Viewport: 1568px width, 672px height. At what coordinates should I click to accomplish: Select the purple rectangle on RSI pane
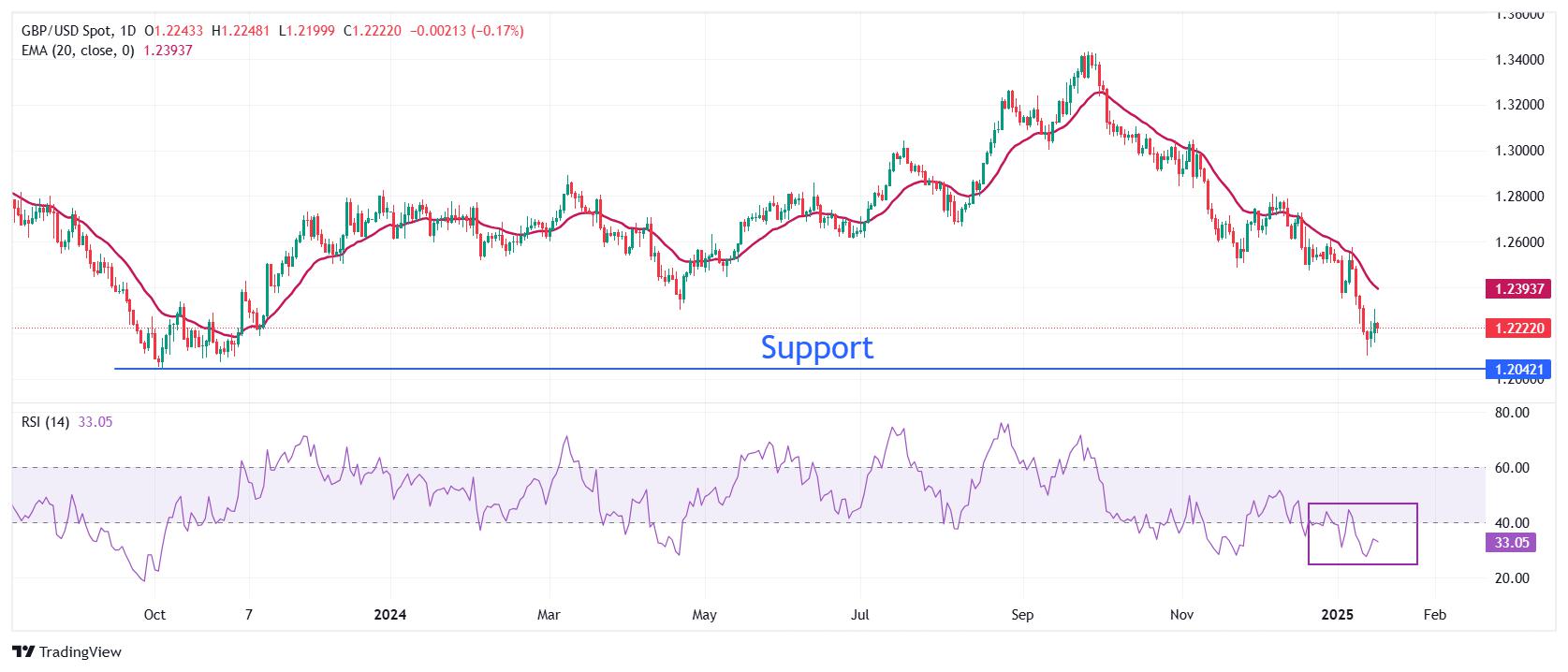point(1363,533)
